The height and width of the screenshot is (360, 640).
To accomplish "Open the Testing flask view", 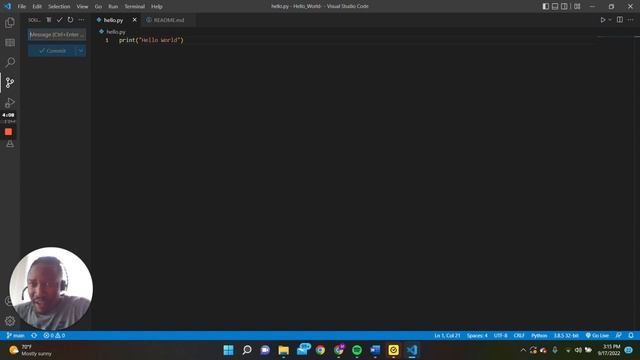I will (10, 144).
